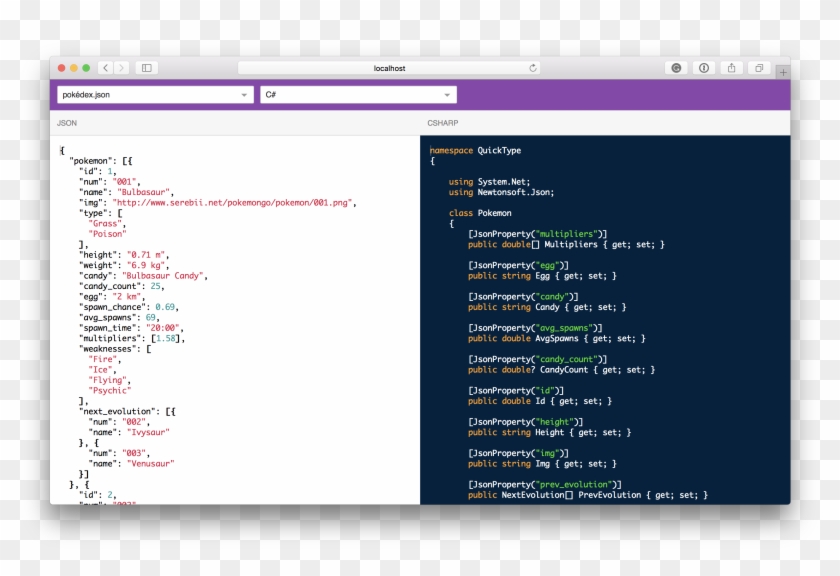Click the Grammarly extension icon in toolbar

coord(677,68)
